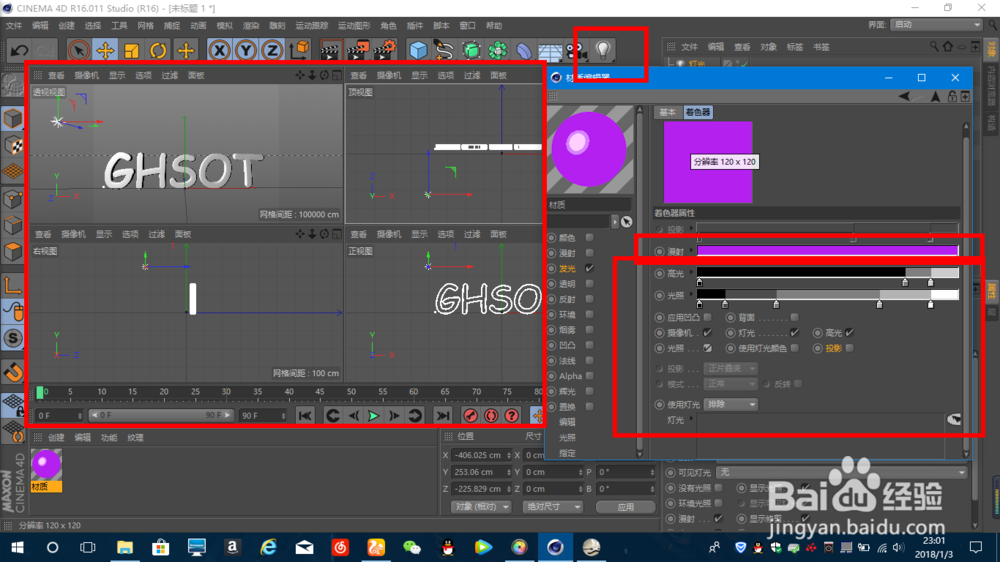Click the 光照 gradient bar
This screenshot has width=1000, height=562.
click(827, 295)
